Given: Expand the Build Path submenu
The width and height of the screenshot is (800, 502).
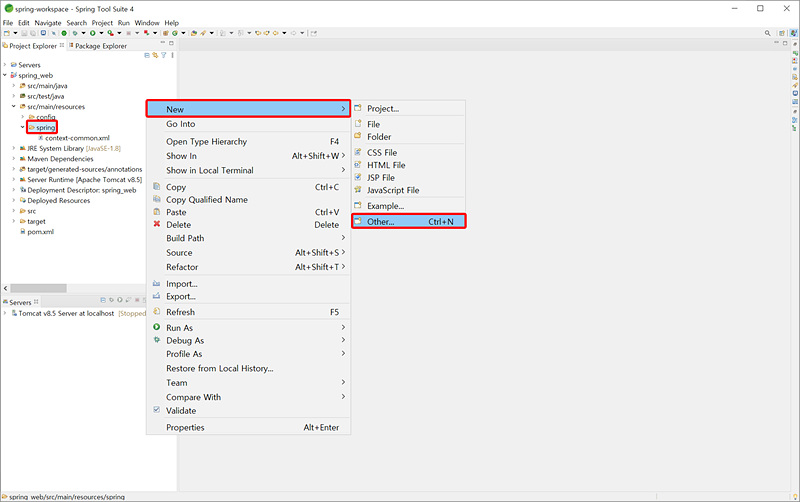Looking at the screenshot, I should [248, 238].
